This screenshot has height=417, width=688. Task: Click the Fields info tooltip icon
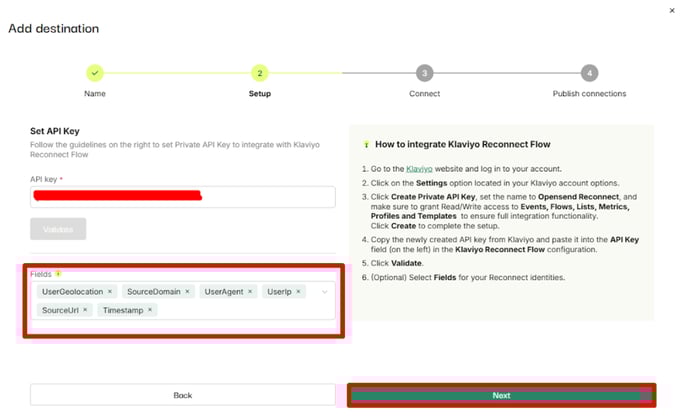tap(58, 274)
